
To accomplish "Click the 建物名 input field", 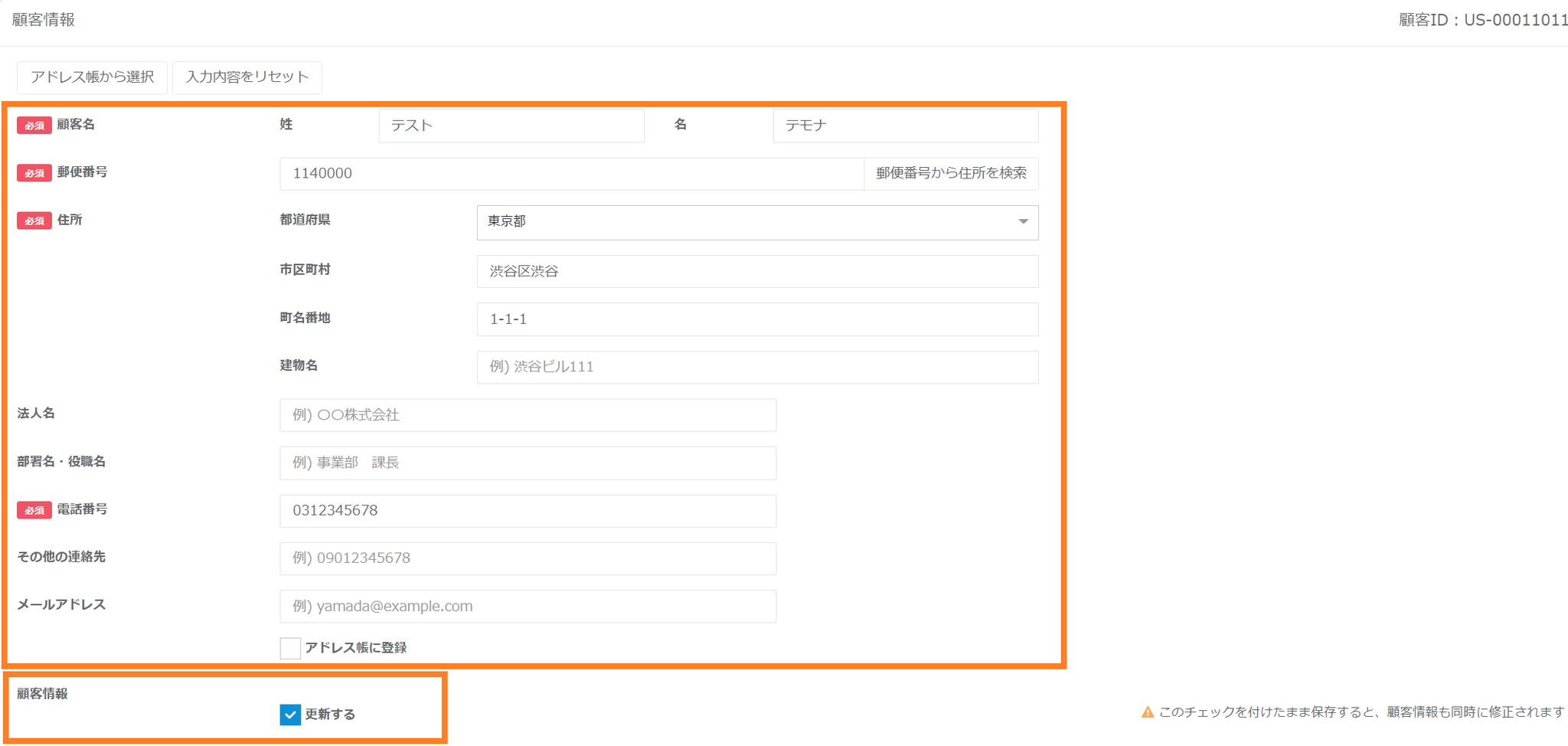I will [758, 367].
